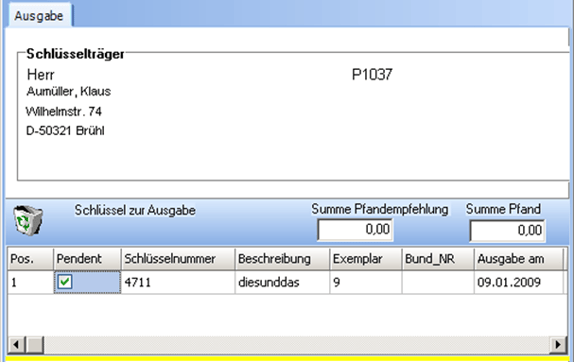This screenshot has width=574, height=362.
Task: Click the Bund_NR column header
Action: click(x=438, y=259)
